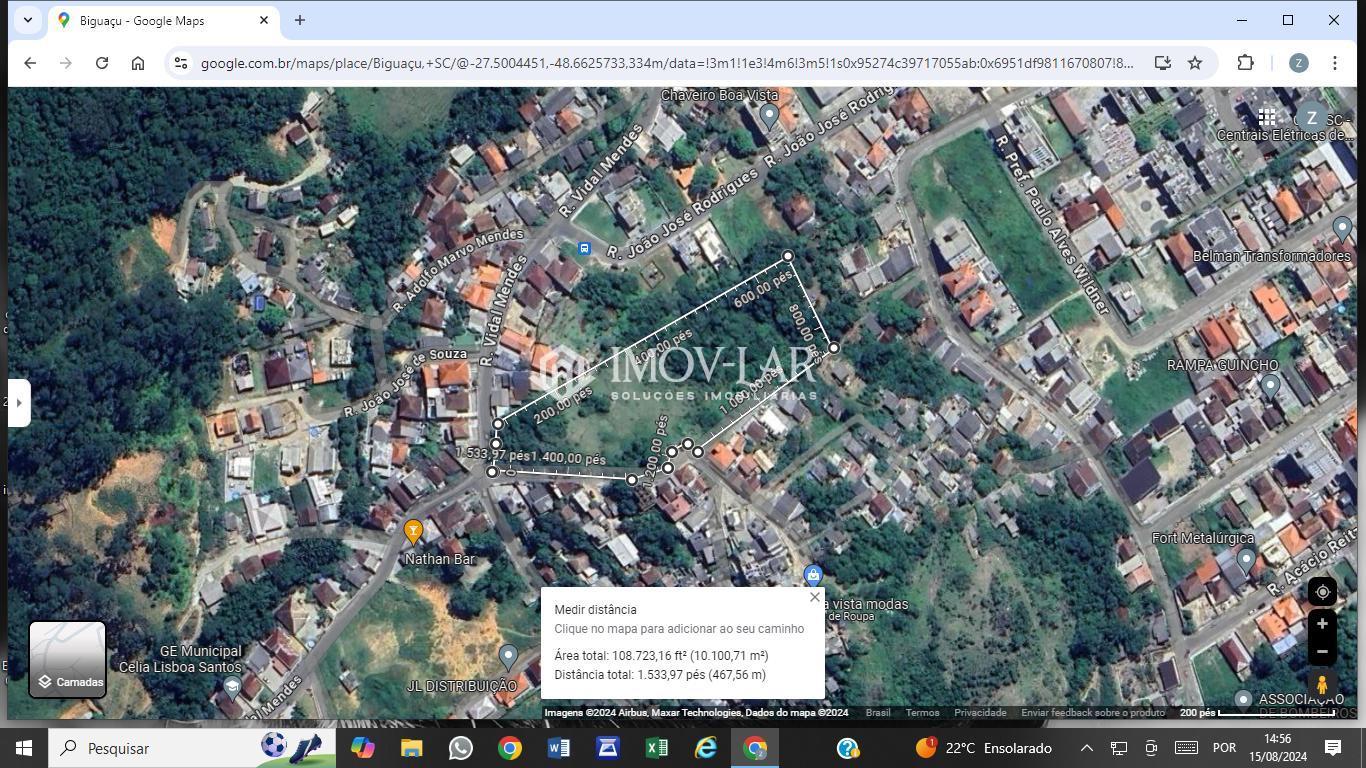Open the Termos link
The image size is (1366, 768).
(922, 713)
